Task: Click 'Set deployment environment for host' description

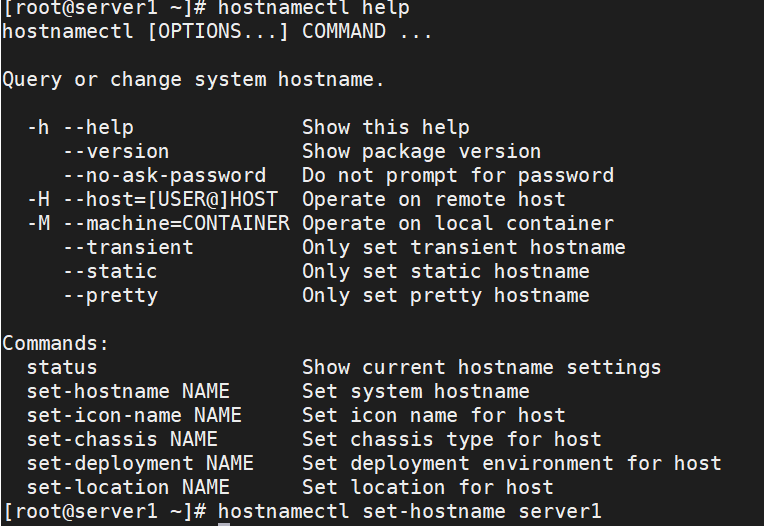Action: coord(512,464)
